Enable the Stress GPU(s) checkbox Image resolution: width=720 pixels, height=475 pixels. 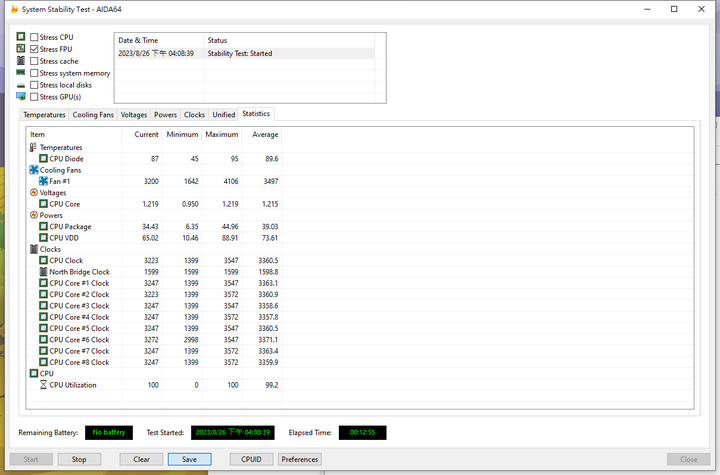coord(34,96)
